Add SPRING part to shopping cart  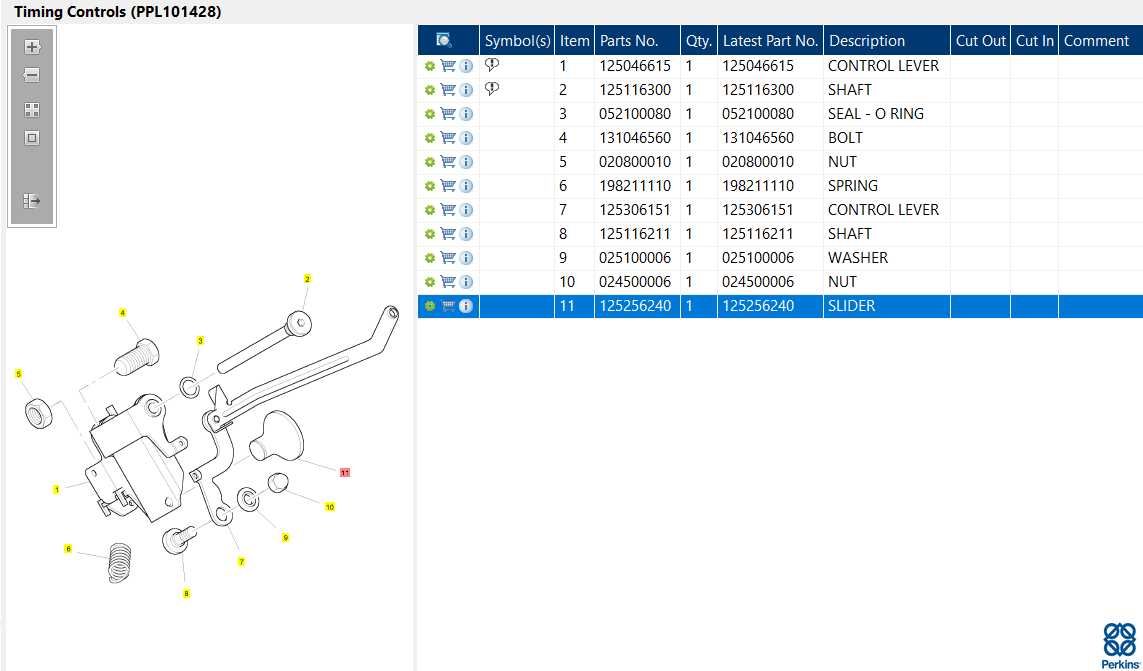point(448,186)
